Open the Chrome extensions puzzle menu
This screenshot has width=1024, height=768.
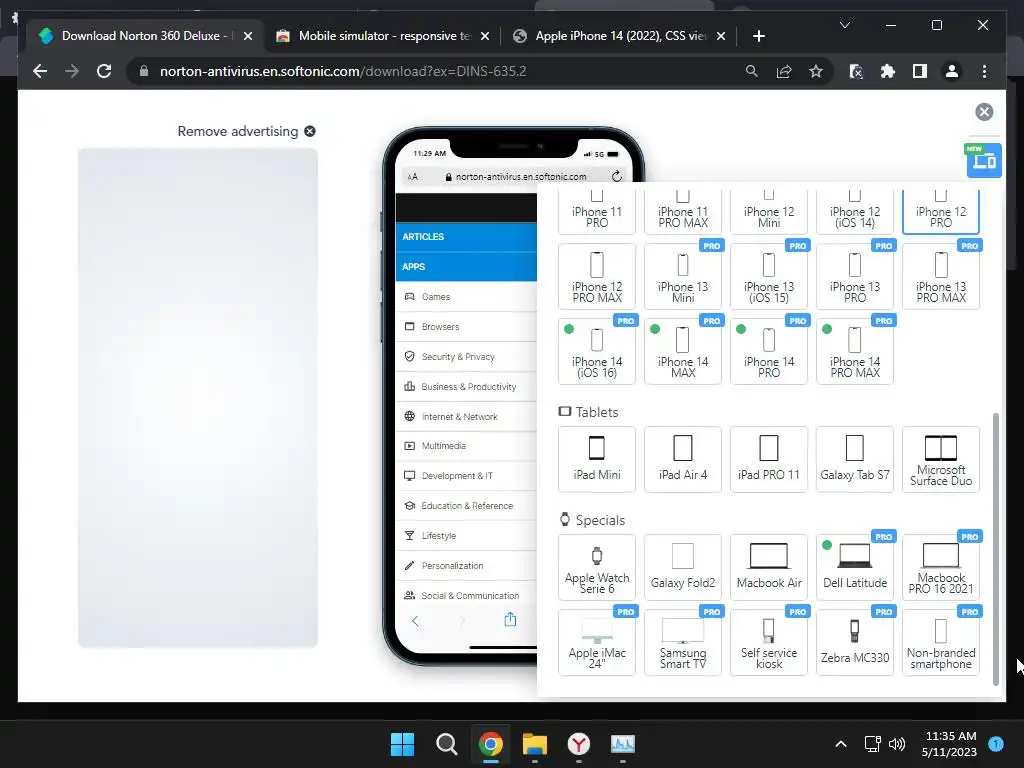888,71
